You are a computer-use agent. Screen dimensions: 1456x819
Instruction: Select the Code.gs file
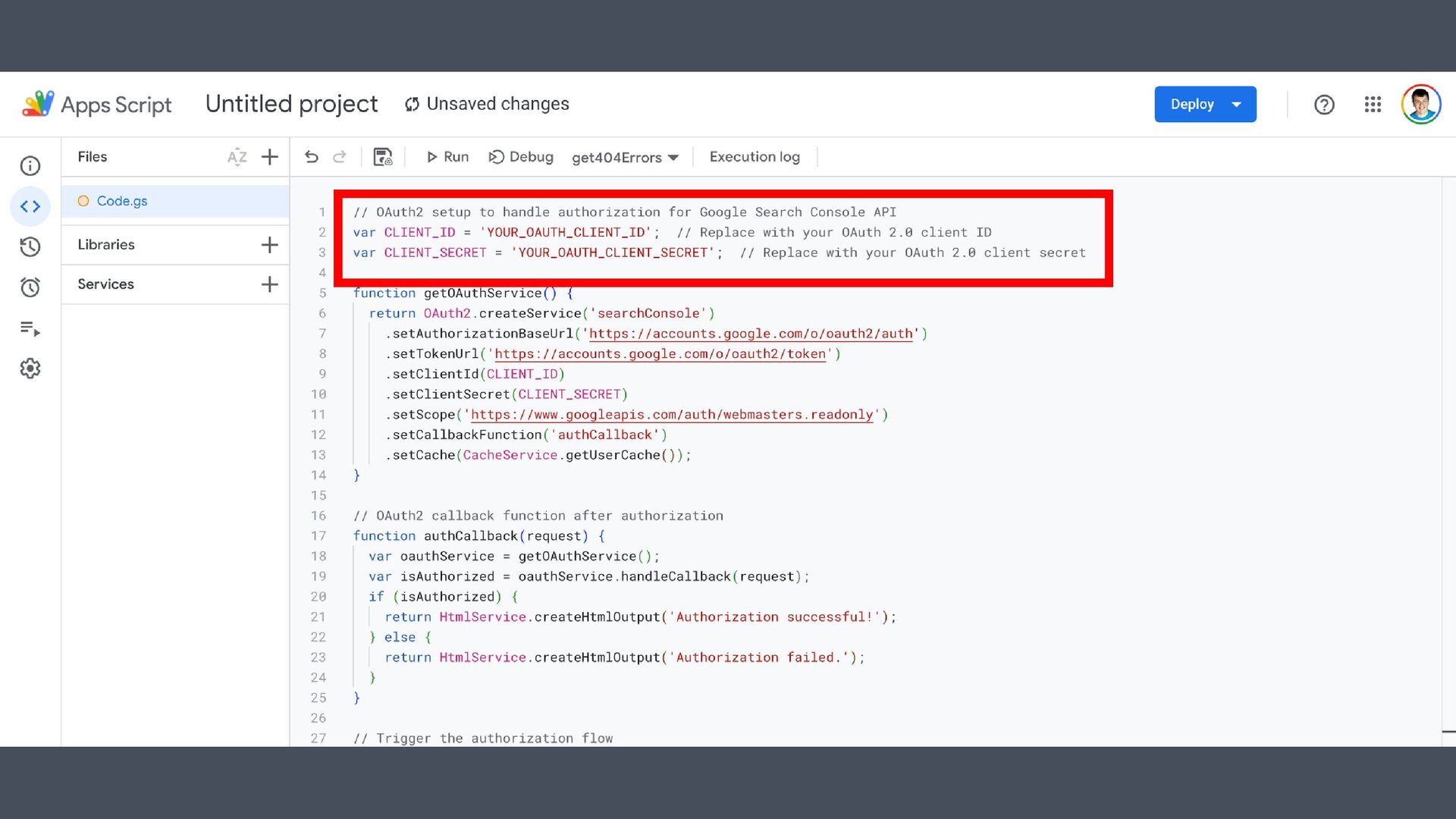tap(122, 201)
